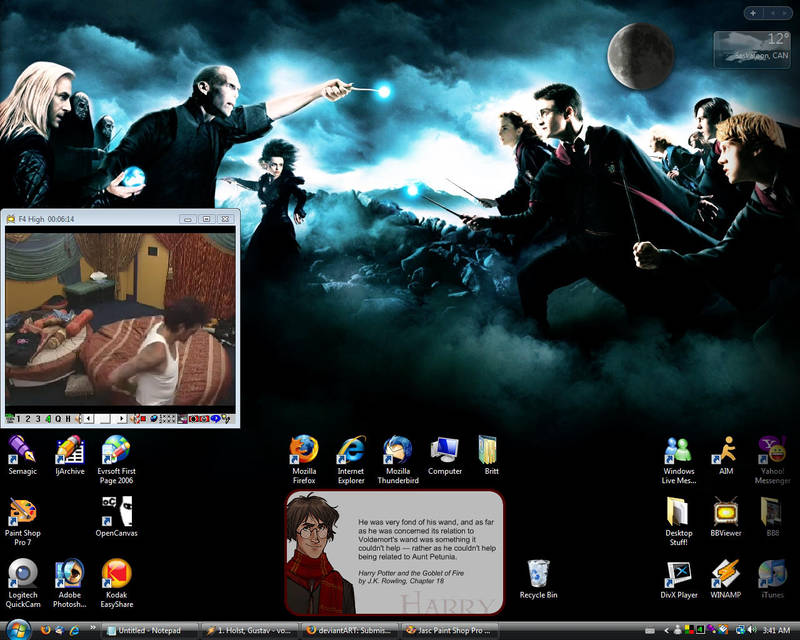The height and width of the screenshot is (640, 800).
Task: Expand the Quick Launch overflow chevron
Action: (92, 628)
